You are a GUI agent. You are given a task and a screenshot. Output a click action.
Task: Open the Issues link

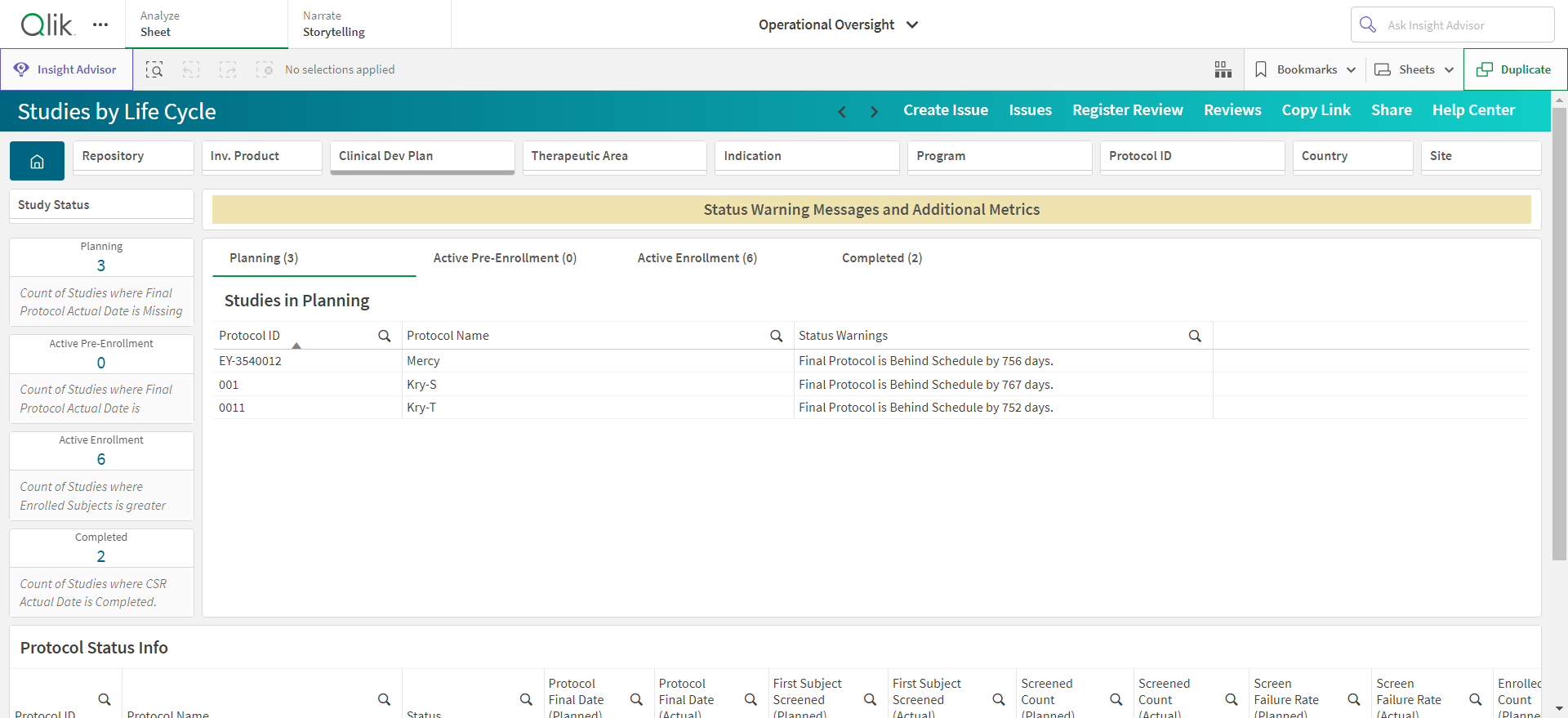1030,110
